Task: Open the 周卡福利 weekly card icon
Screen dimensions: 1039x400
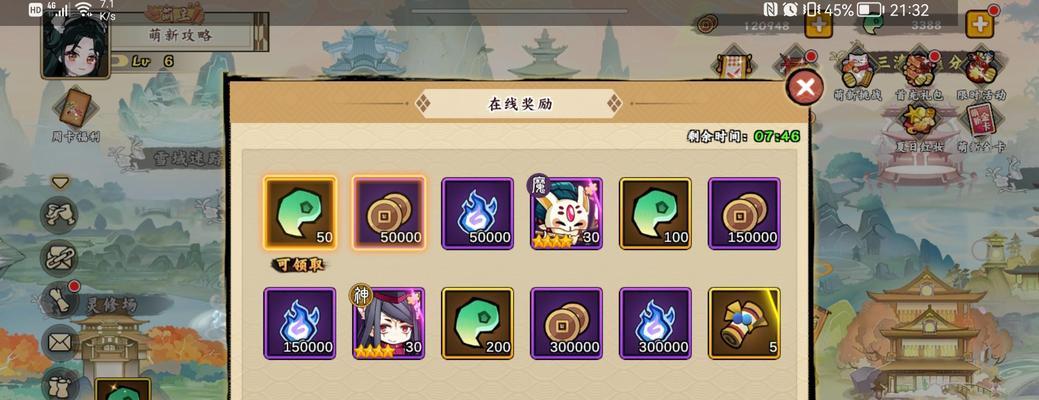Action: click(76, 116)
